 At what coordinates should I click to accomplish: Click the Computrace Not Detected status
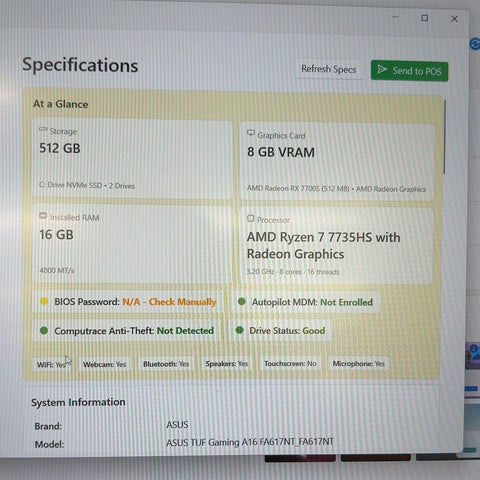[x=185, y=331]
